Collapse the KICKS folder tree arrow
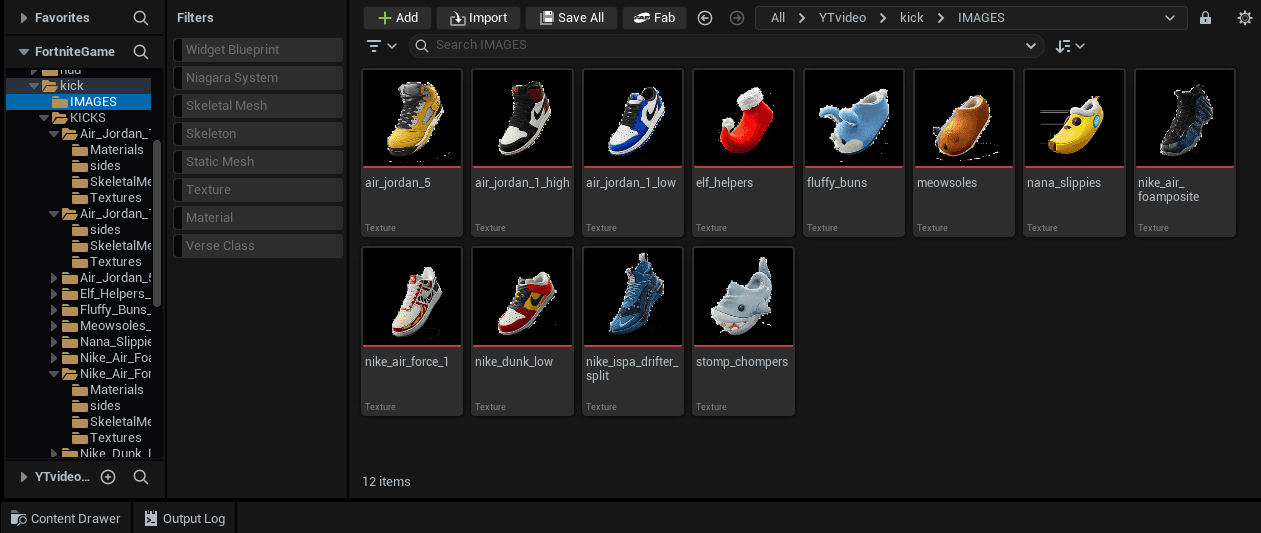 (x=45, y=118)
